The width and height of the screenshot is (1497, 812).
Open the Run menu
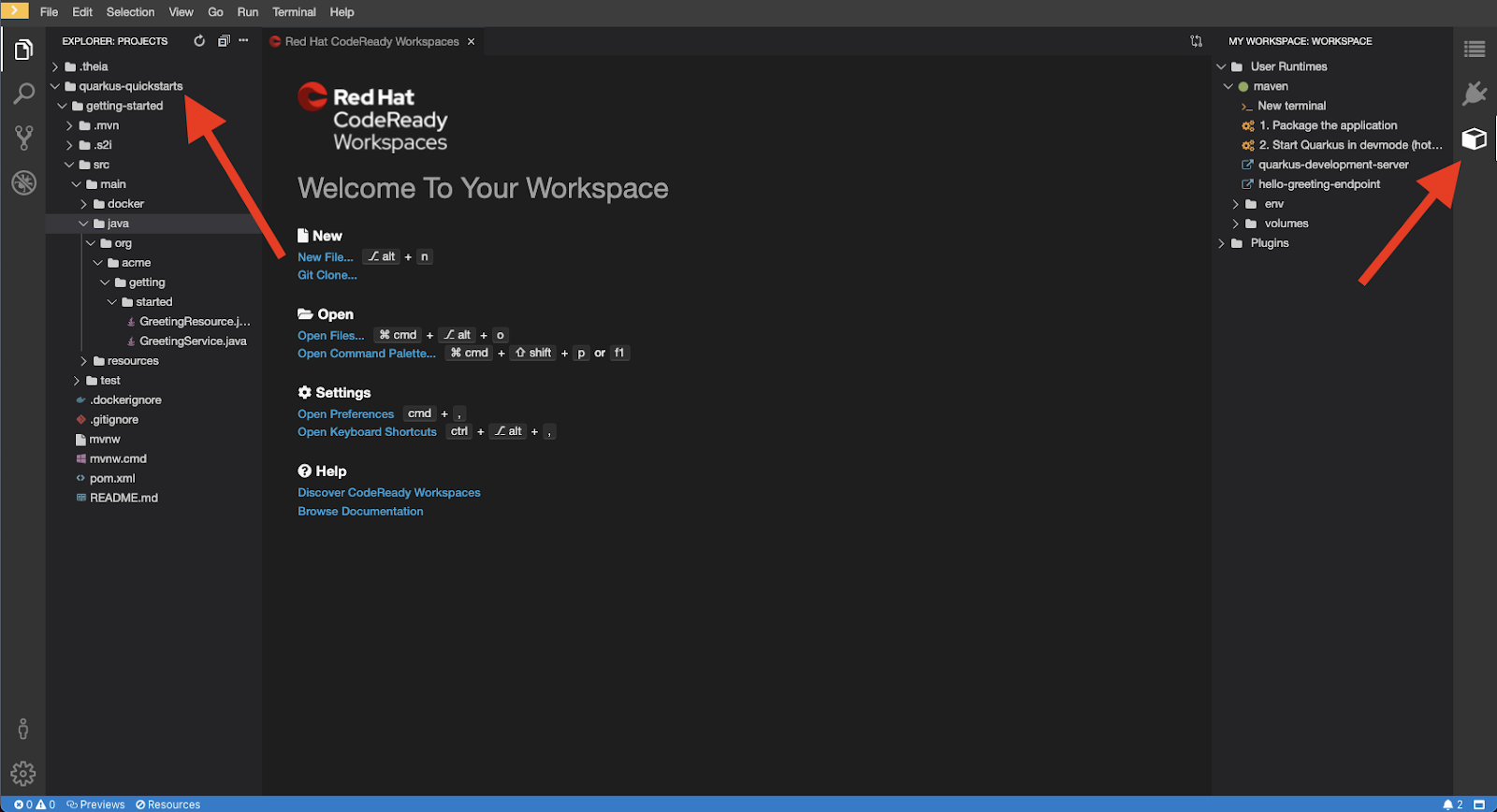click(248, 12)
